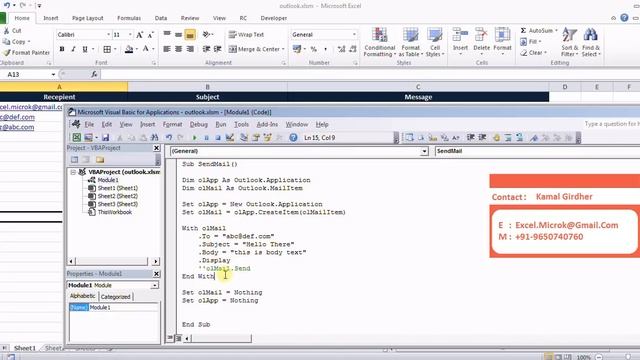Run the macro with the green play icon

coord(195,138)
